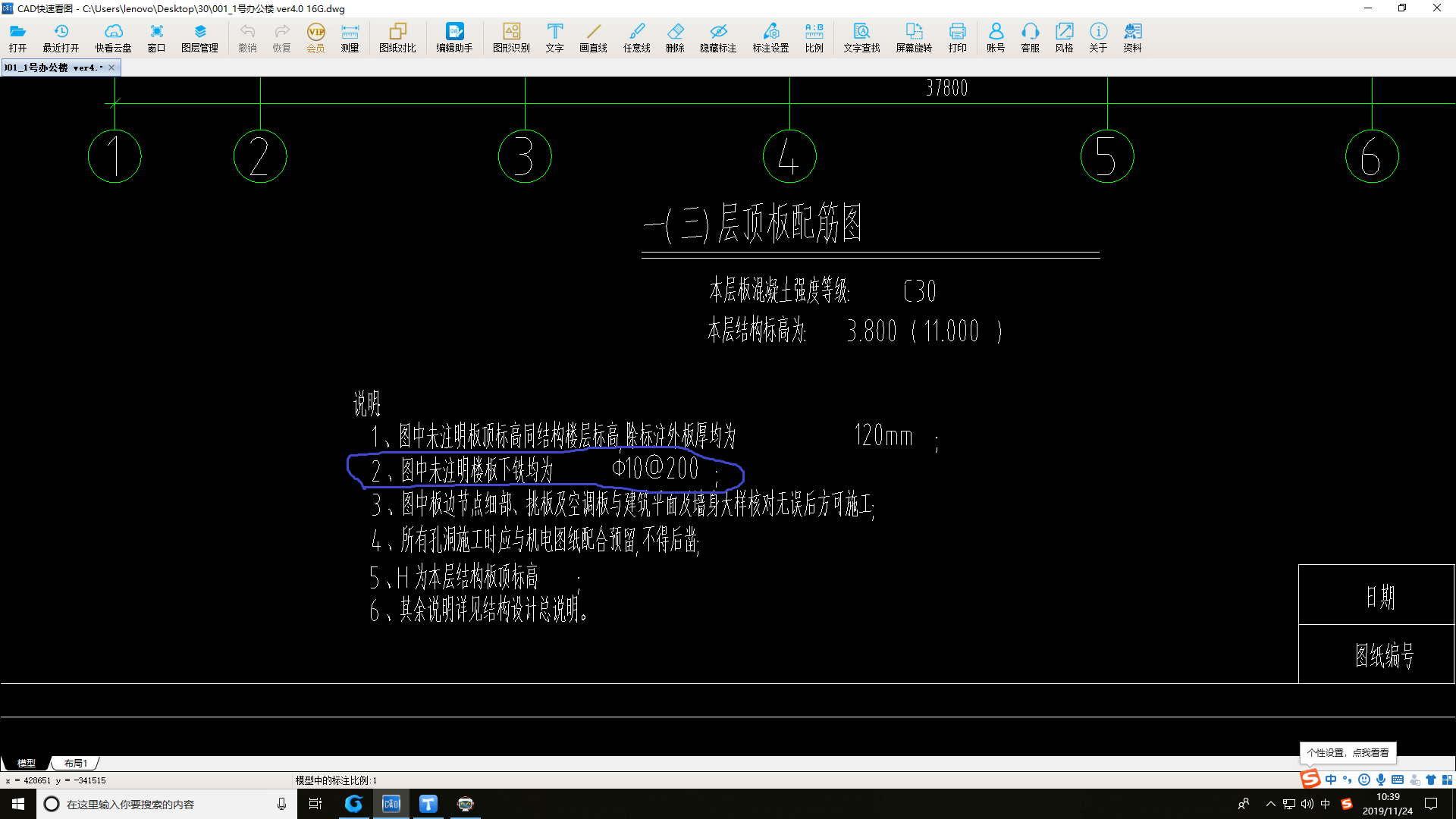Open the 账号 account menu
The height and width of the screenshot is (819, 1456).
996,38
